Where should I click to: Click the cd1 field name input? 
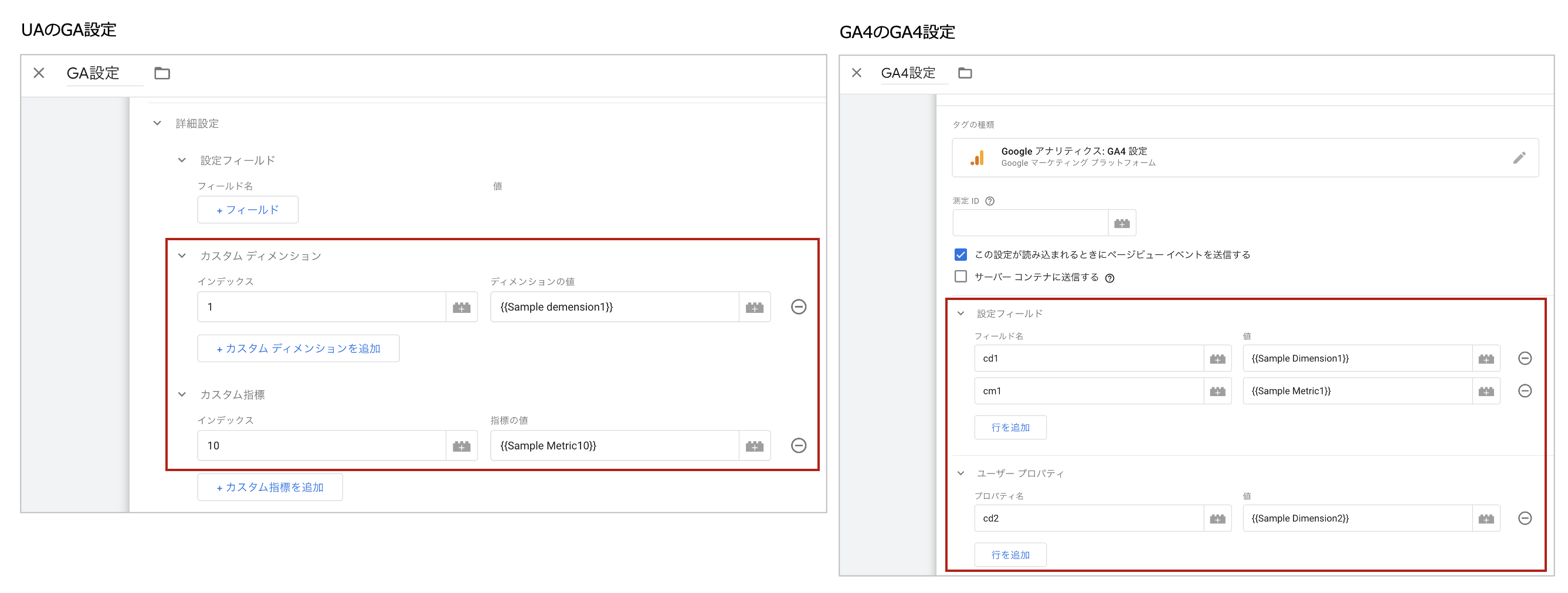point(1089,358)
